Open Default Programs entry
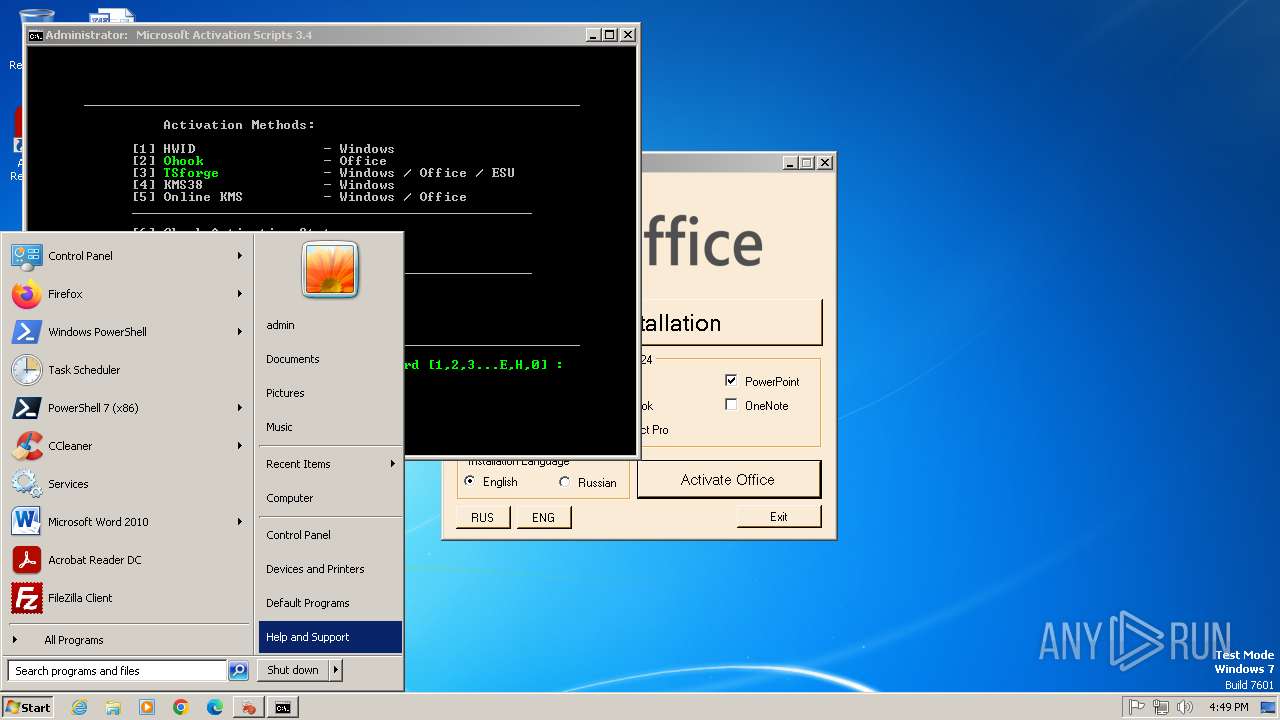Image resolution: width=1280 pixels, height=720 pixels. (x=330, y=603)
